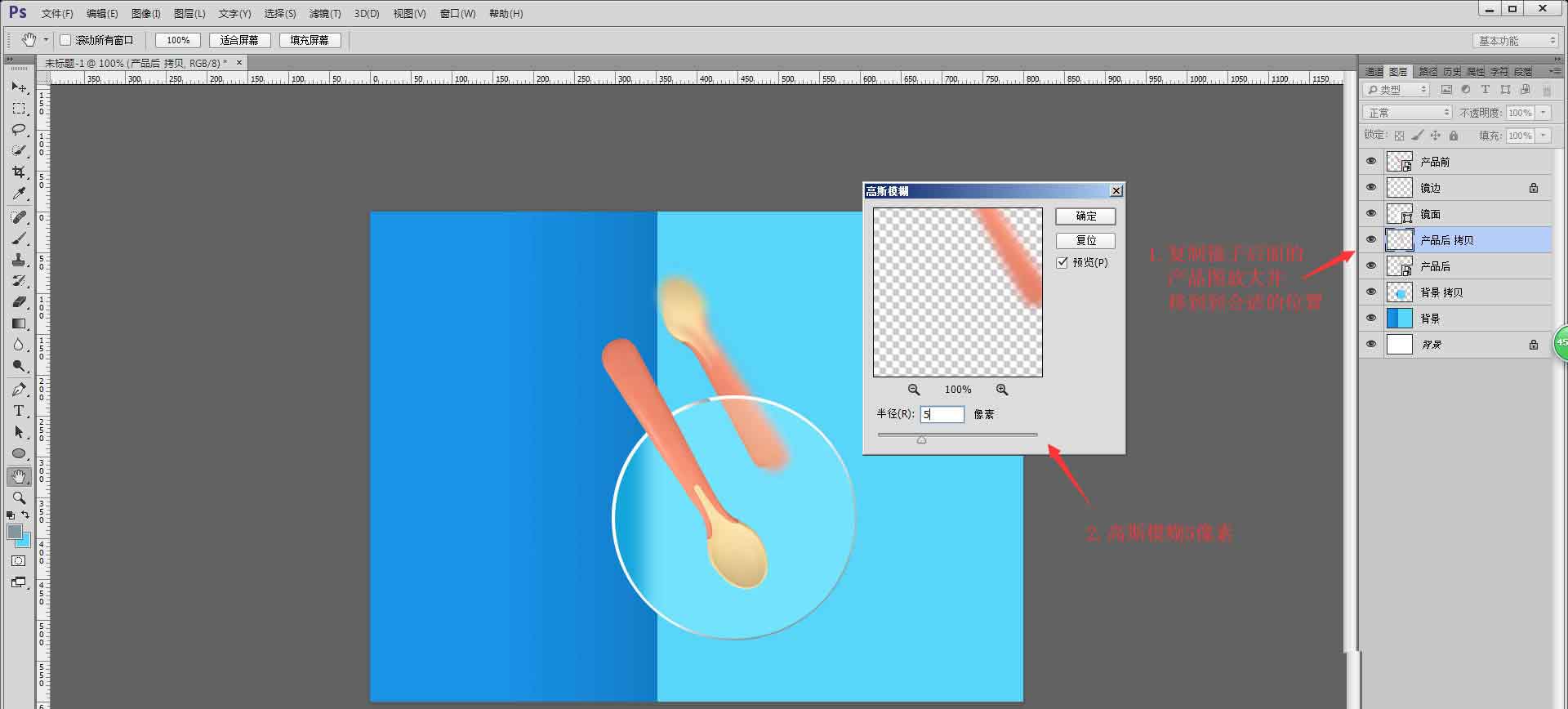Select the Path Selection tool
The width and height of the screenshot is (1568, 709).
click(19, 432)
